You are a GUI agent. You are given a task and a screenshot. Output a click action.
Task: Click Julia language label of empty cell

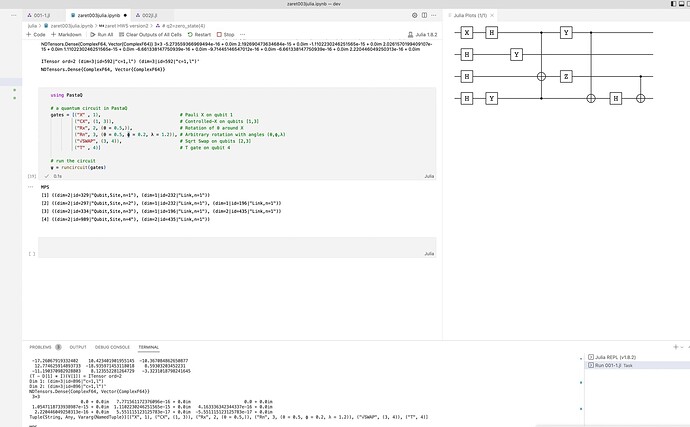(429, 254)
